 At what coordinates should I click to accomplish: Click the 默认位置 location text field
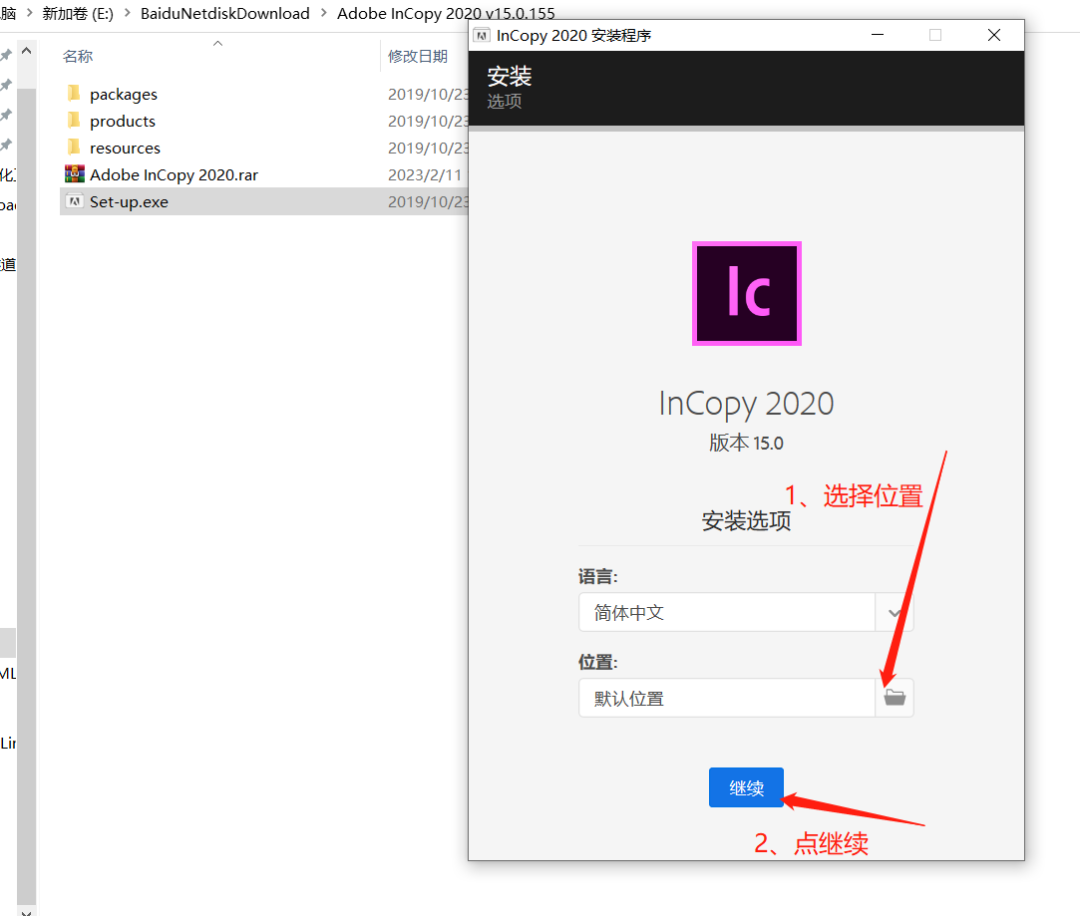727,697
